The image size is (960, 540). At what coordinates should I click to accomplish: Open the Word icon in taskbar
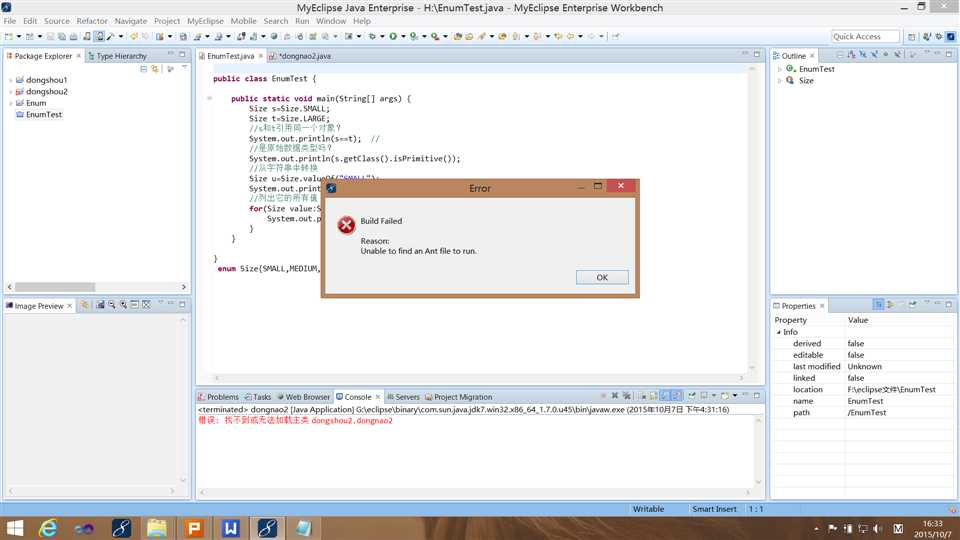point(230,528)
